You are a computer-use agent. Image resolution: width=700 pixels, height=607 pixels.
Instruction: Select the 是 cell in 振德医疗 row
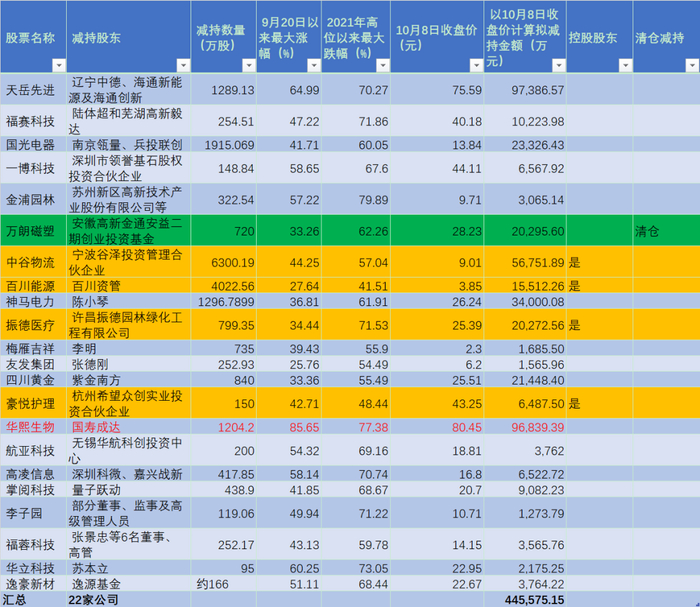tap(599, 325)
